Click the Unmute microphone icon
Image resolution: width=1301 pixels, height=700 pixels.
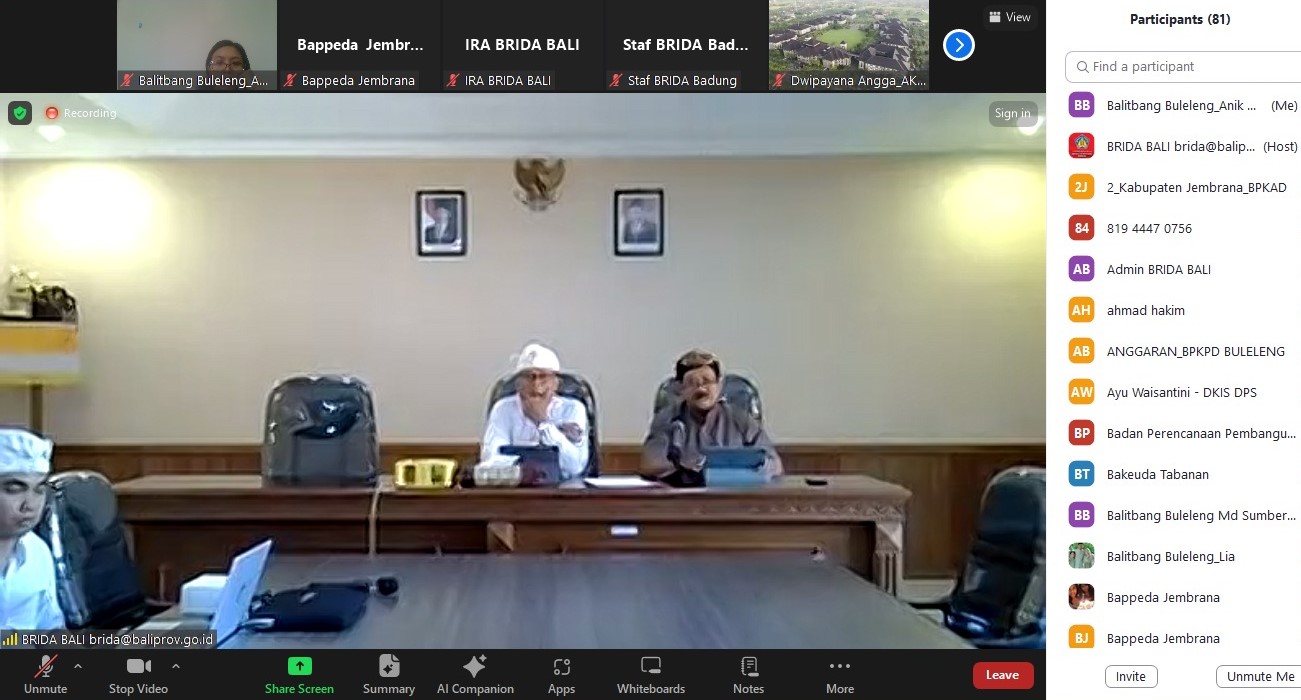tap(45, 667)
